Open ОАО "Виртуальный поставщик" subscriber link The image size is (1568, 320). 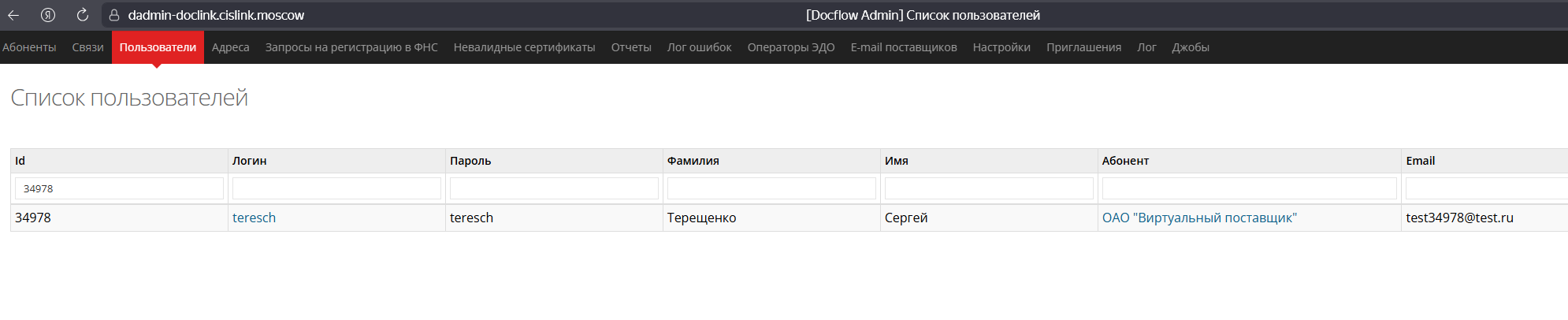(x=1199, y=218)
